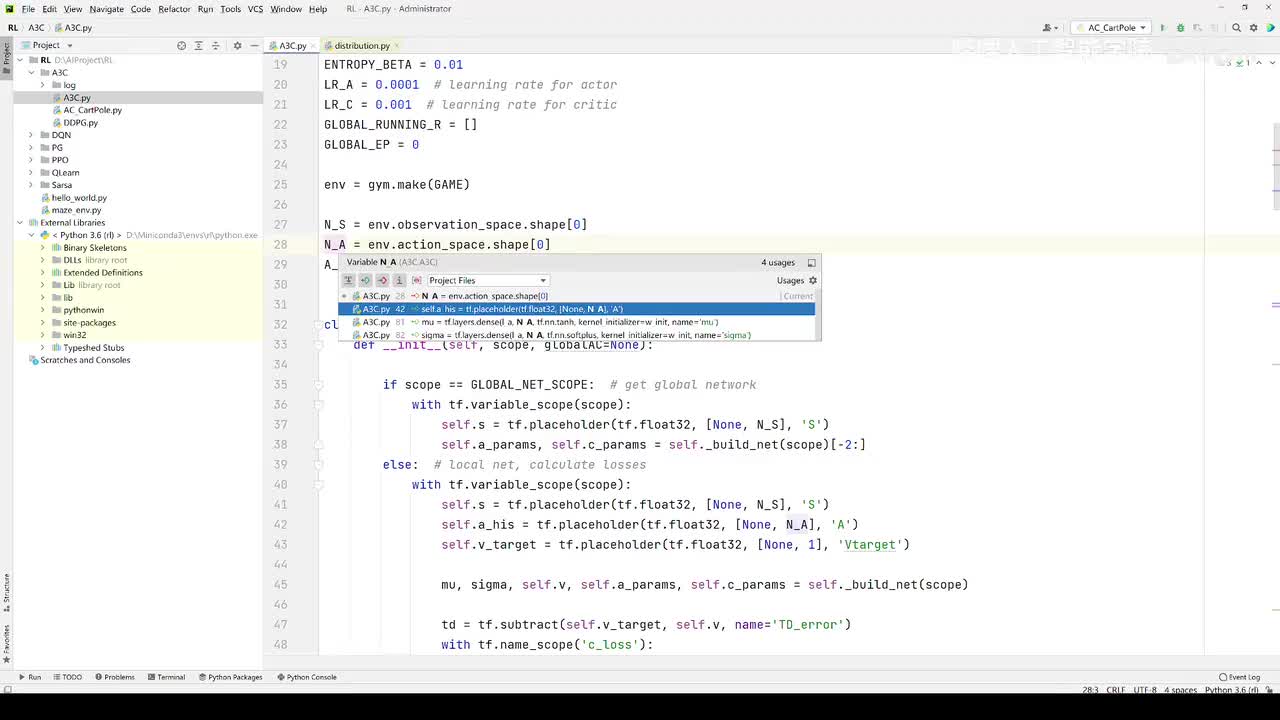
Task: Toggle show read access filter in usages popup
Action: 365,280
